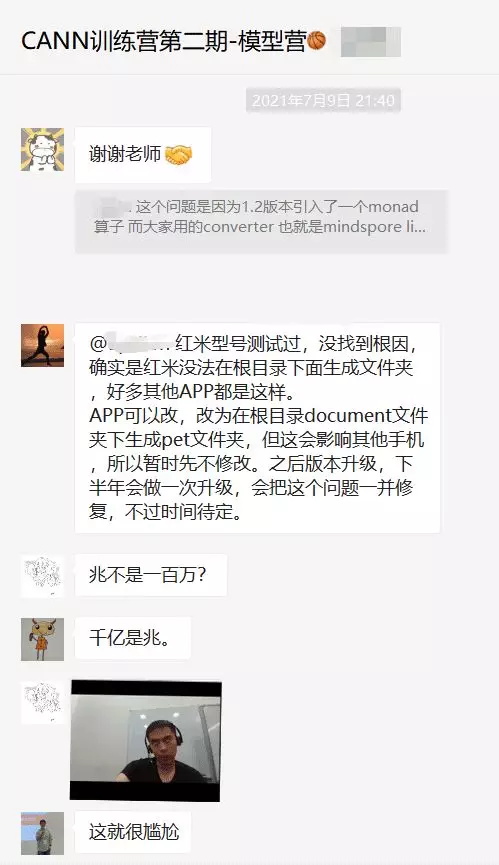Click the 2021年7月9日 21:40 timestamp
Viewport: 499px width, 865px height.
pos(323,100)
